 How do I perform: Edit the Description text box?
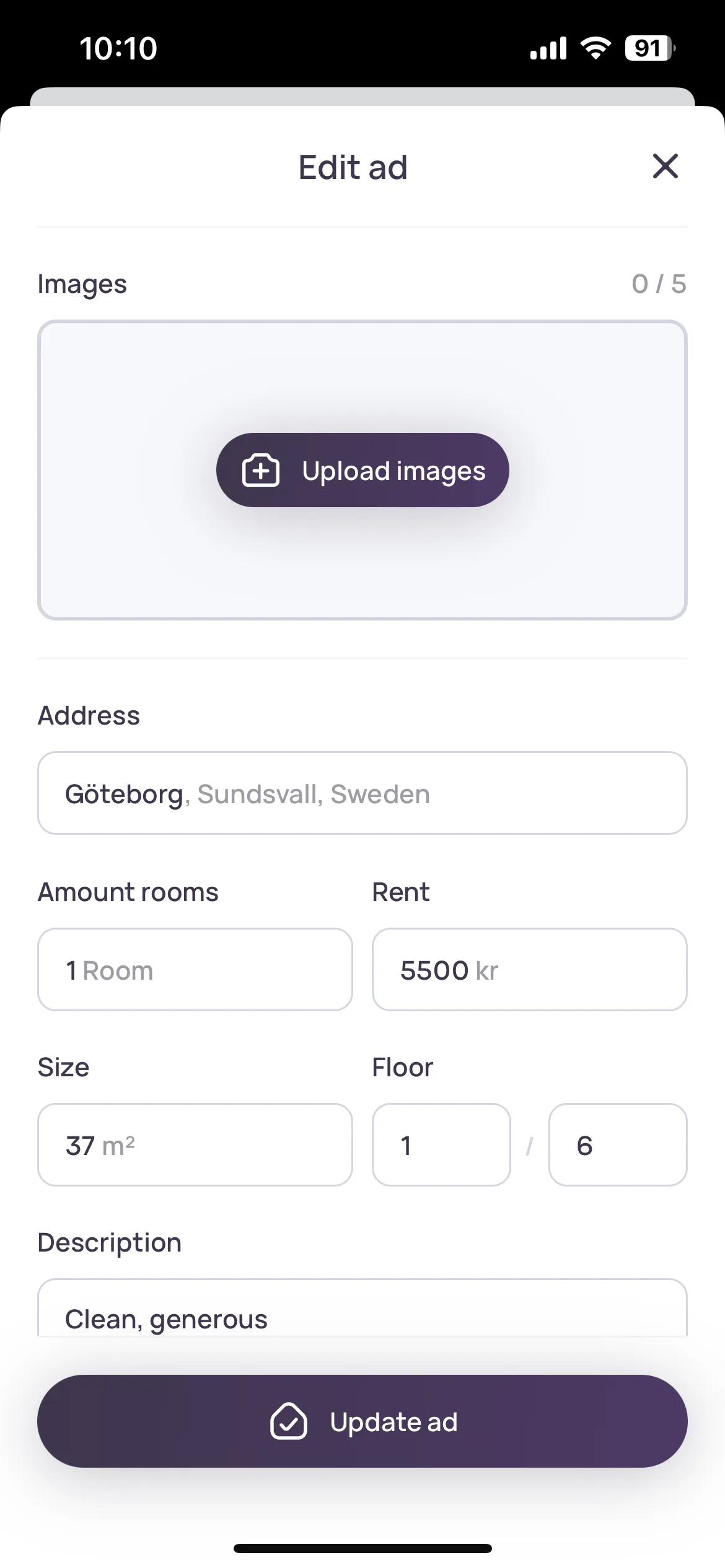point(362,1307)
